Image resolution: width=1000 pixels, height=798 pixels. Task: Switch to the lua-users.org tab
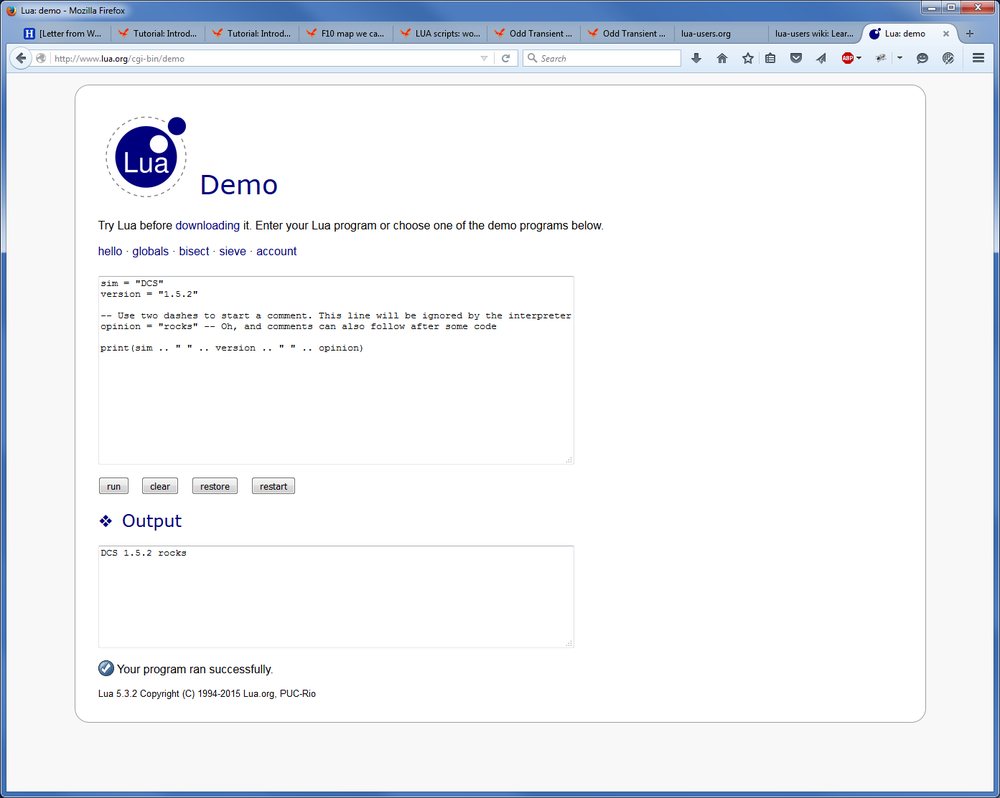tap(721, 33)
